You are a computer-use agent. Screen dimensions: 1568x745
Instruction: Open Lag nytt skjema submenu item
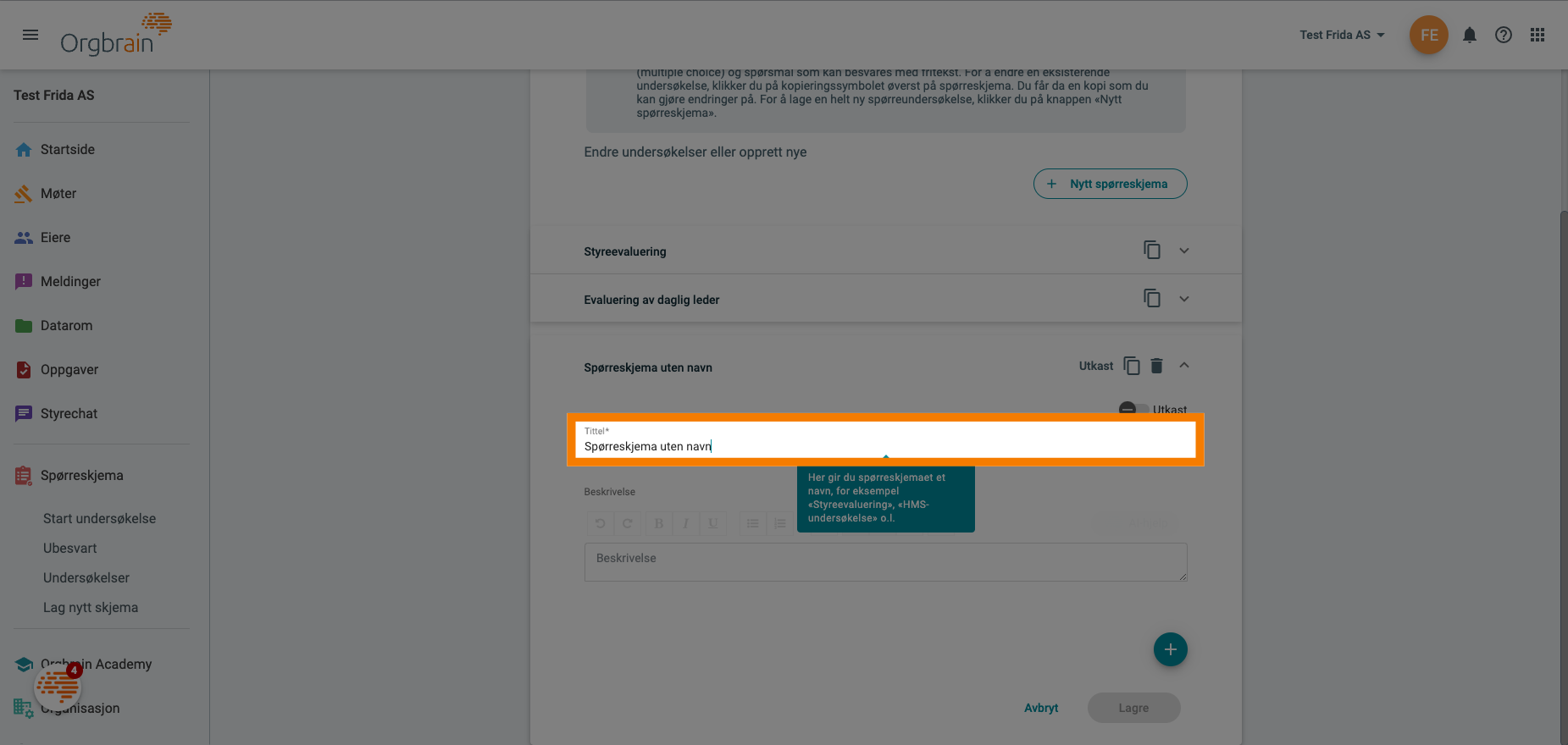[91, 607]
